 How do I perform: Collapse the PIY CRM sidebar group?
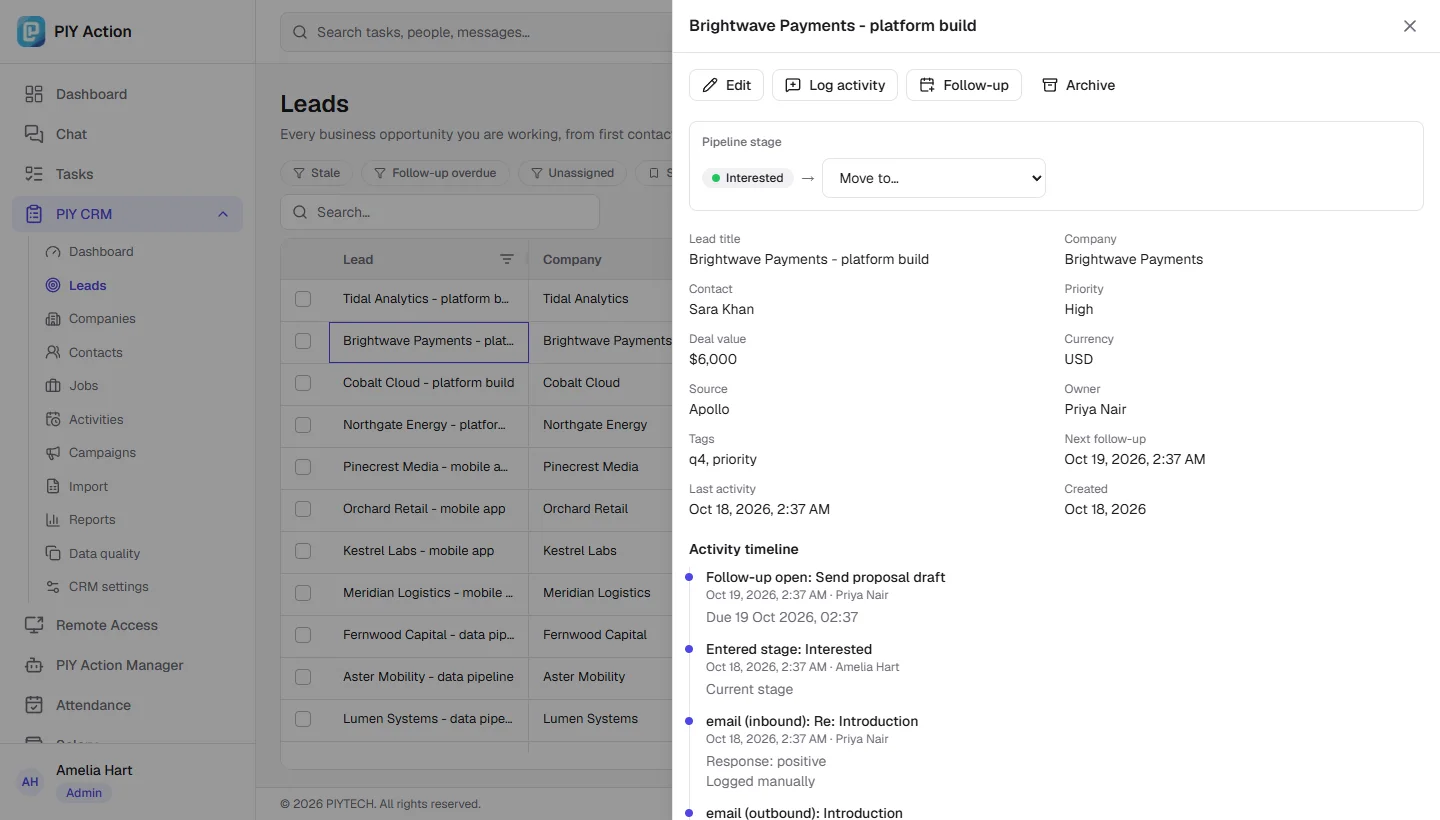(x=223, y=214)
